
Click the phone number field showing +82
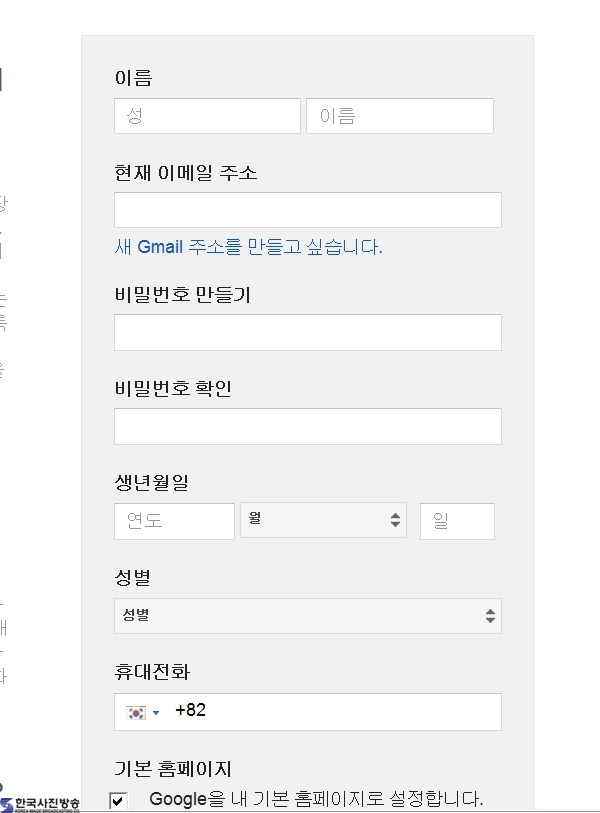[308, 712]
